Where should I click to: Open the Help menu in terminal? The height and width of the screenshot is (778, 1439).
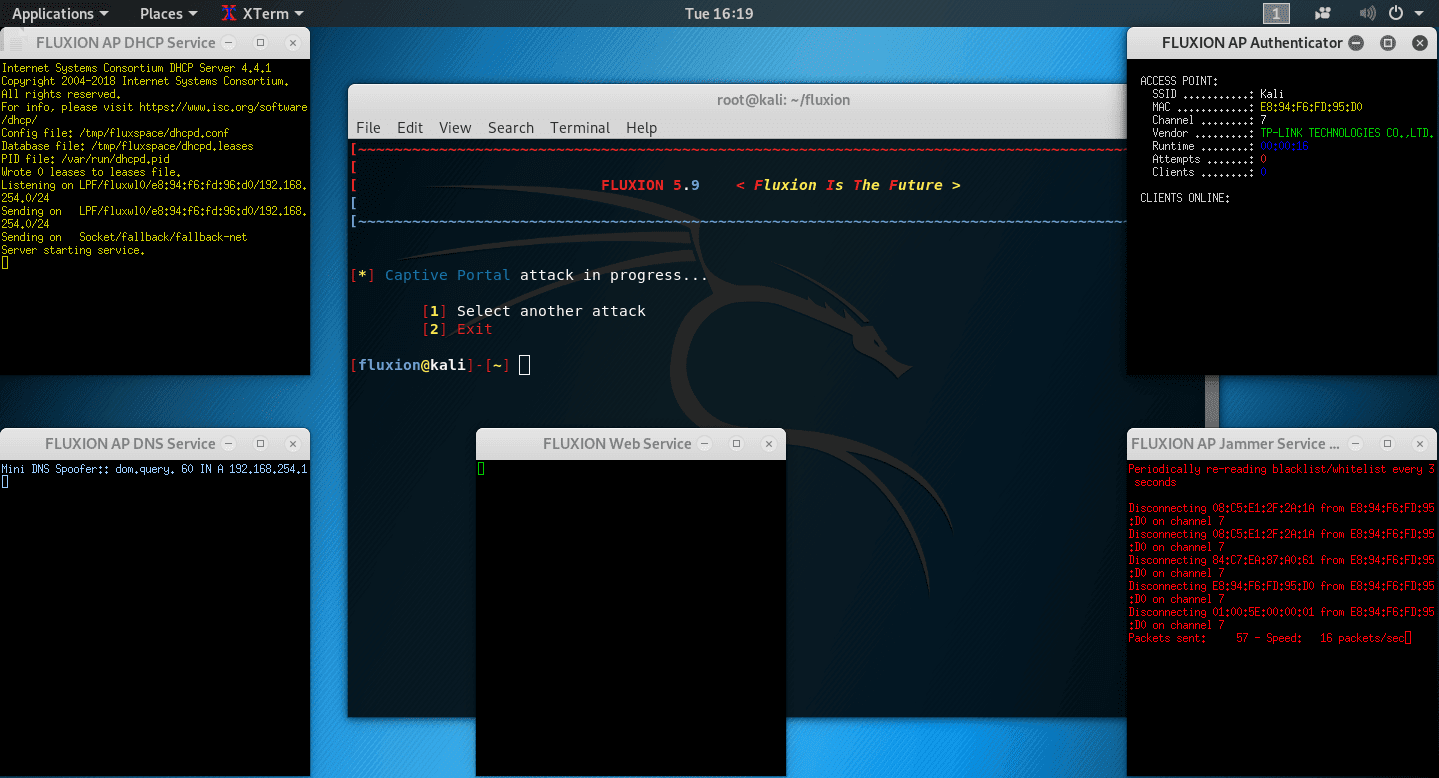641,127
